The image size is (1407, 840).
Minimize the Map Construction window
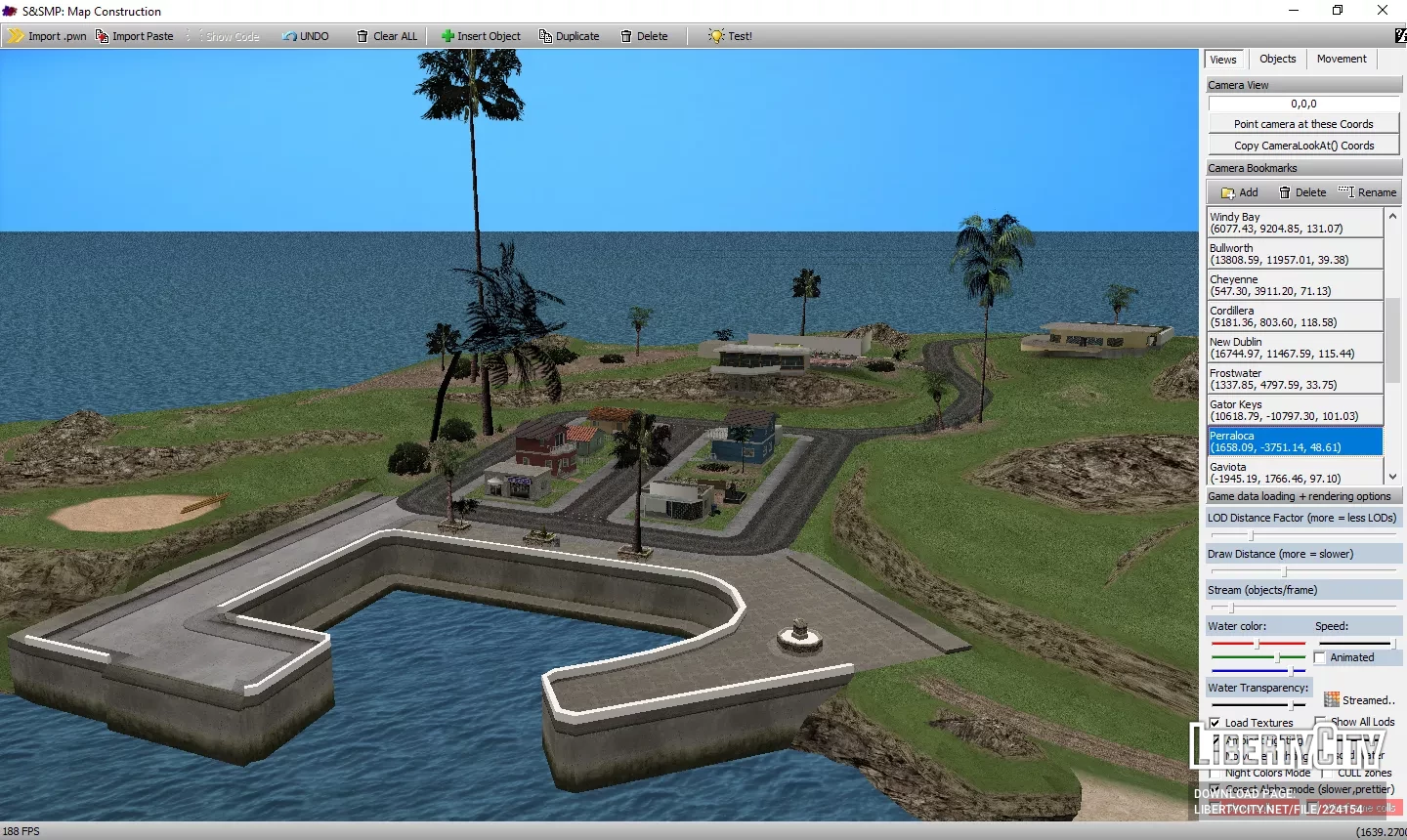click(x=1294, y=11)
